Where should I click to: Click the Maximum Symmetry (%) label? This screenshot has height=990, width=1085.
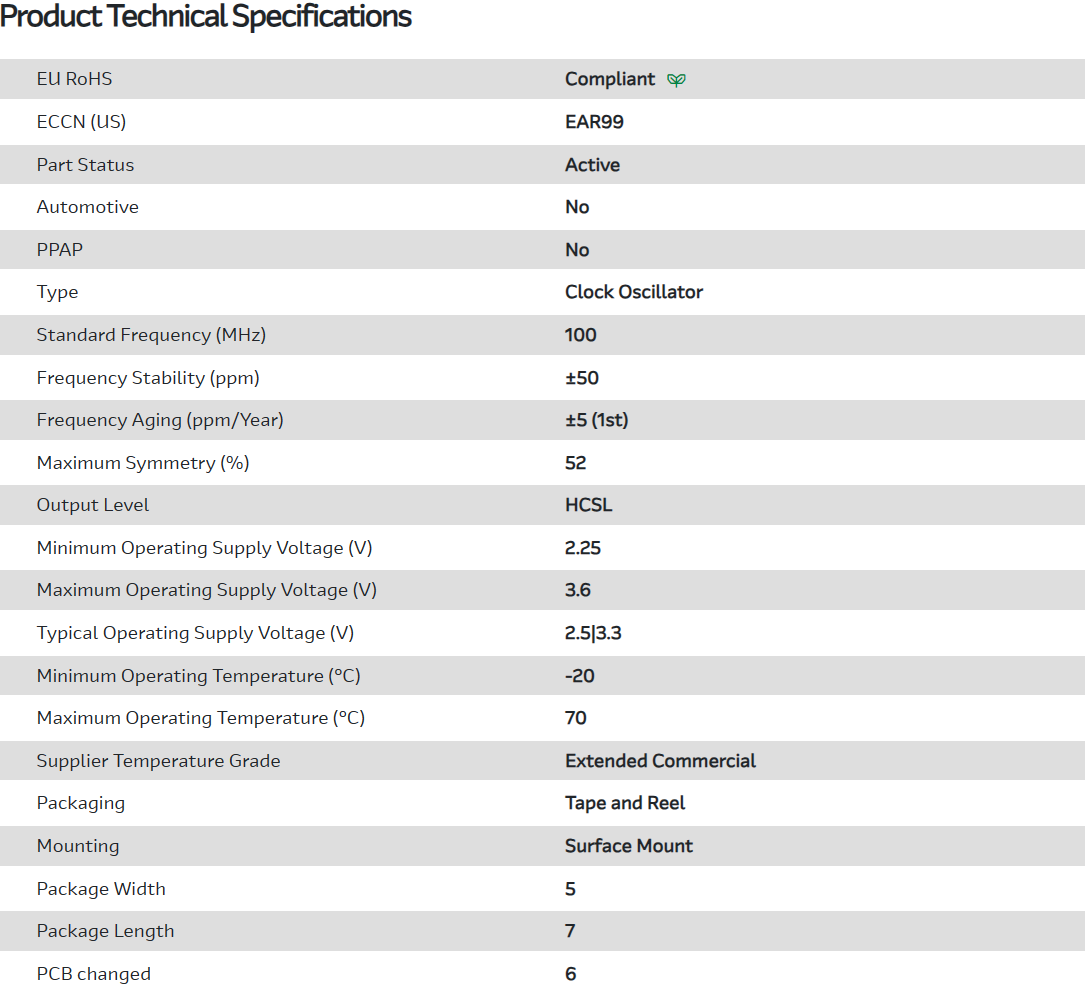pos(143,463)
